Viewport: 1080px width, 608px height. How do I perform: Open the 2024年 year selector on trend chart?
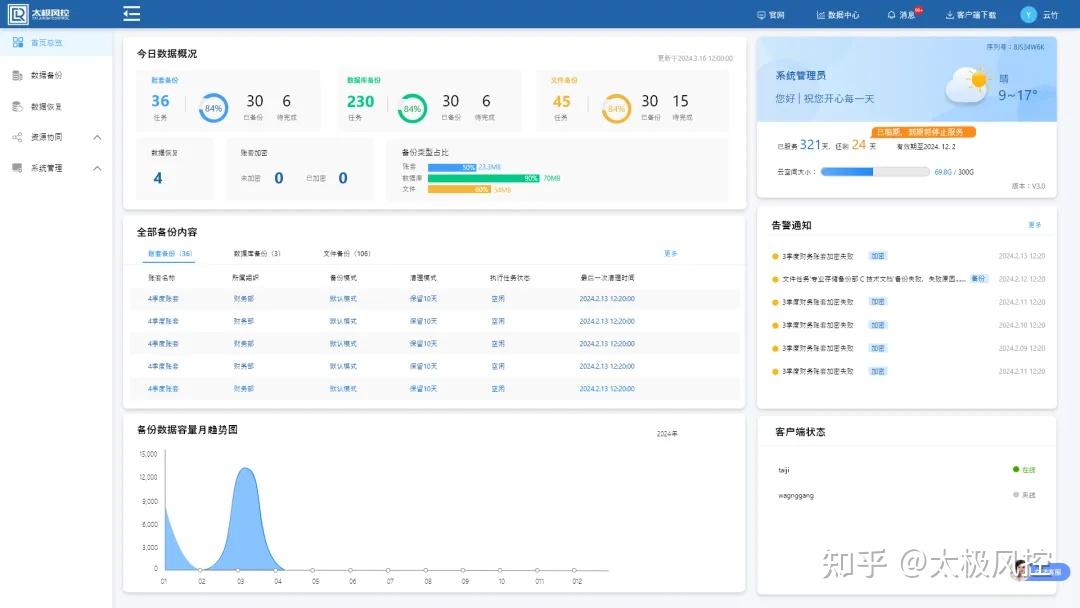pos(667,434)
